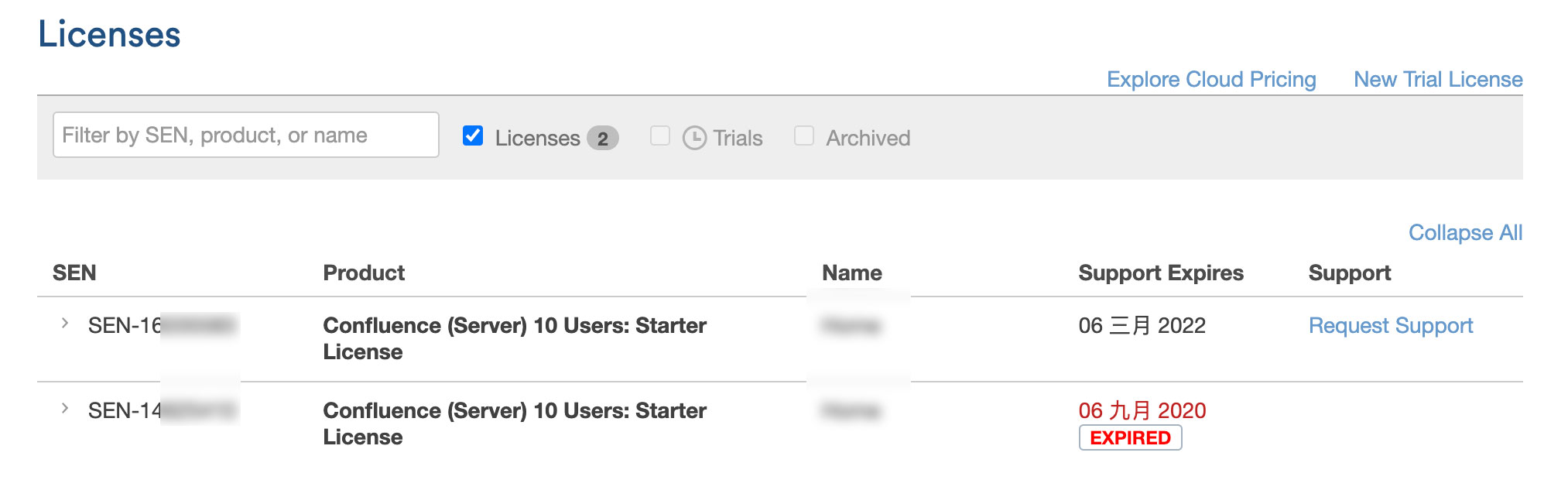Enable the Trials checkbox
The width and height of the screenshot is (1568, 480).
[x=660, y=136]
